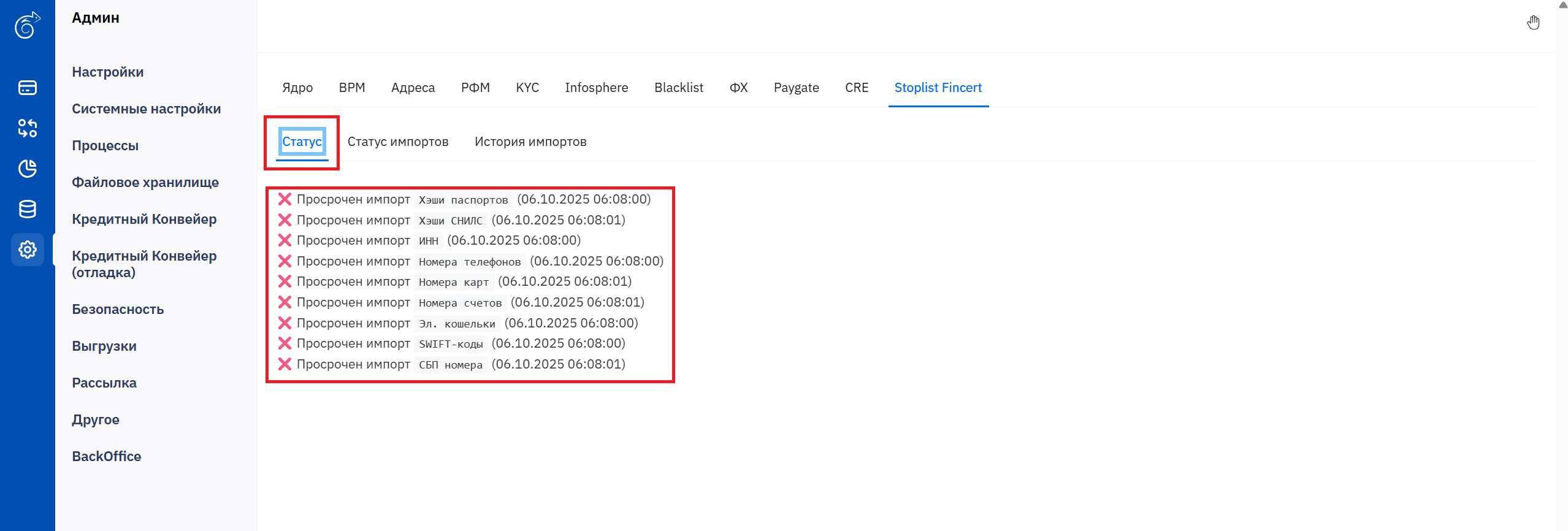Screen dimensions: 1568x531
Task: Click the hand icon in top right
Action: [1533, 23]
